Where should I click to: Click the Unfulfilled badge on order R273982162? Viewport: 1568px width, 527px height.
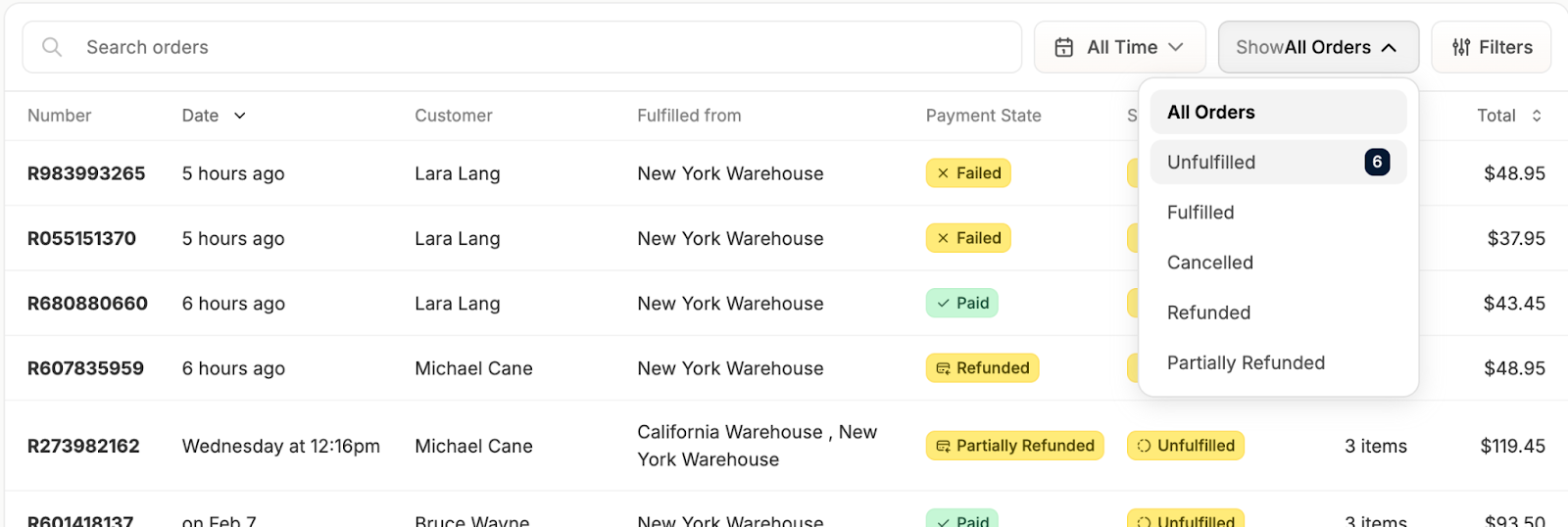[1186, 446]
